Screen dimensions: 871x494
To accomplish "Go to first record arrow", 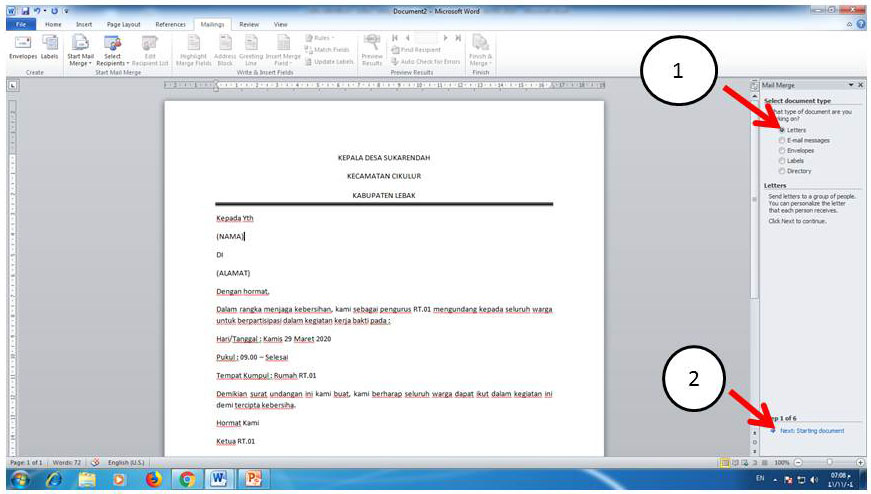I will tap(394, 38).
